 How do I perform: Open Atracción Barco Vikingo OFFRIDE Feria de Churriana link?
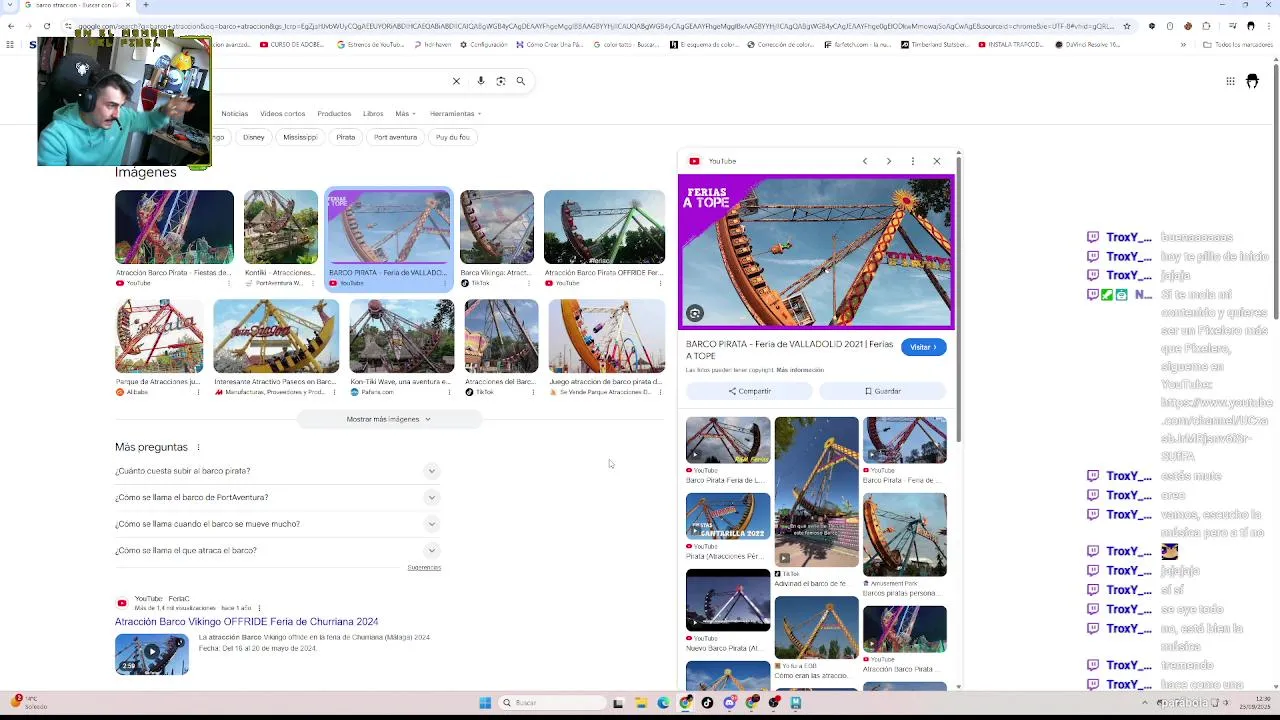[x=246, y=622]
